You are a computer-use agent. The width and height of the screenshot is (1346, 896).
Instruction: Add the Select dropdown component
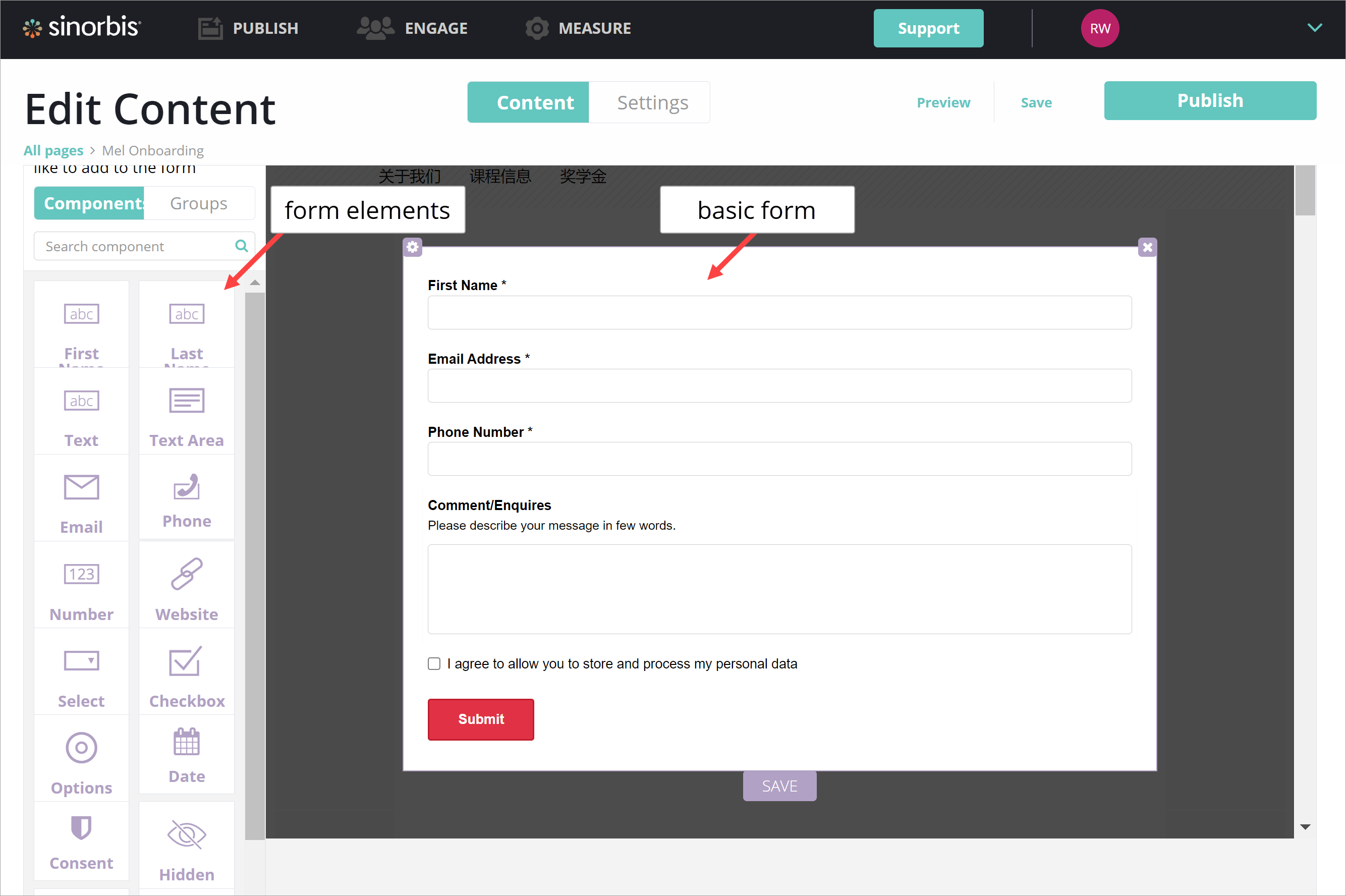pos(81,672)
